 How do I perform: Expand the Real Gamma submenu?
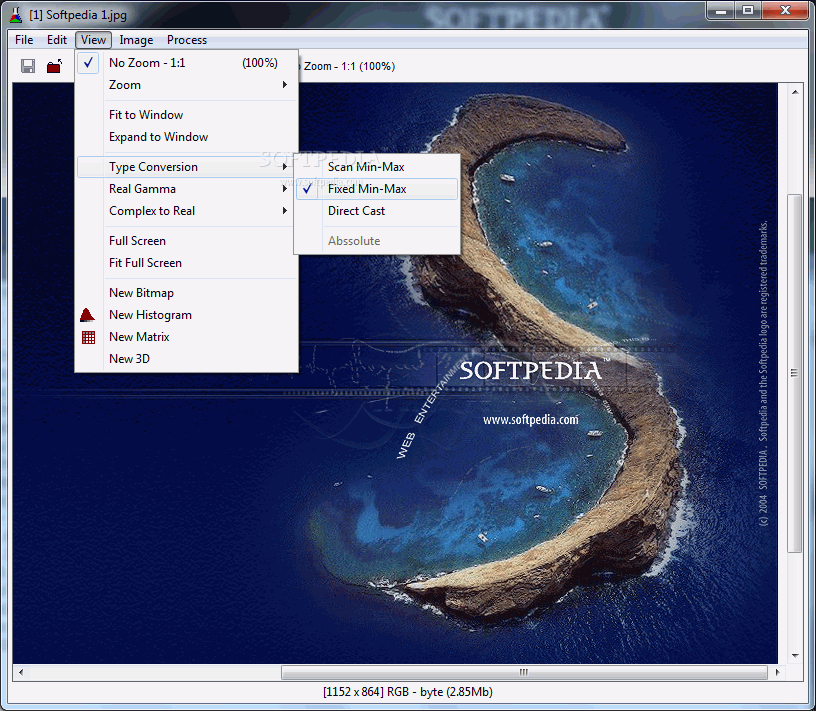pos(186,189)
